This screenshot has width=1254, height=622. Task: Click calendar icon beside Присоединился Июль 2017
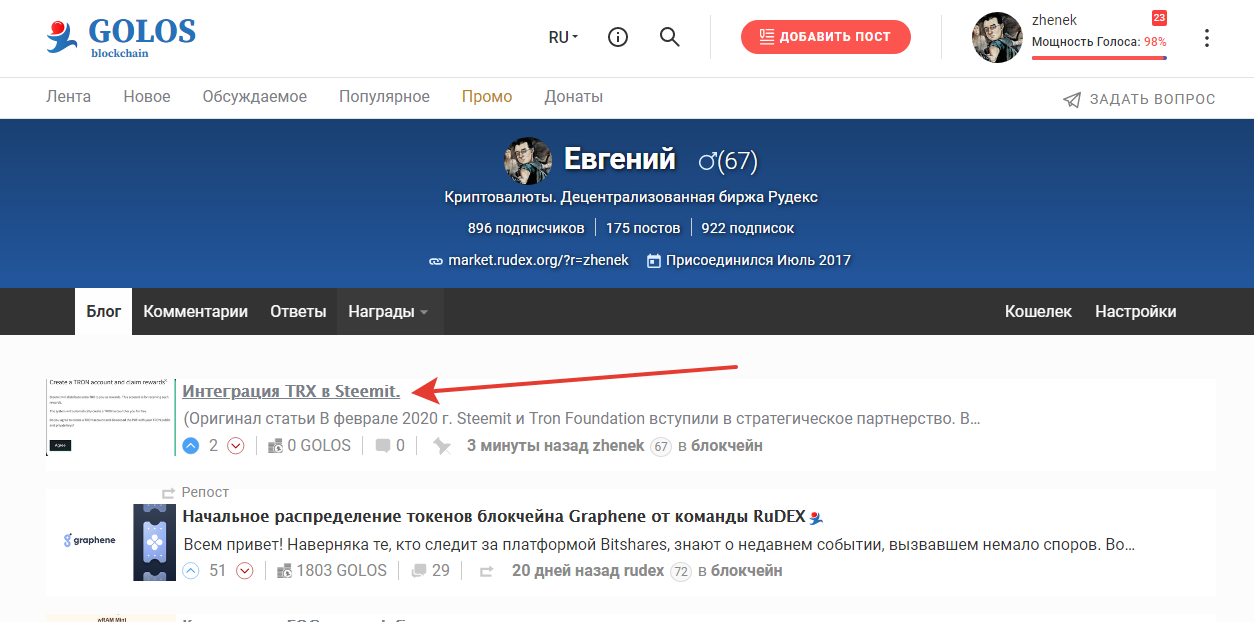654,260
